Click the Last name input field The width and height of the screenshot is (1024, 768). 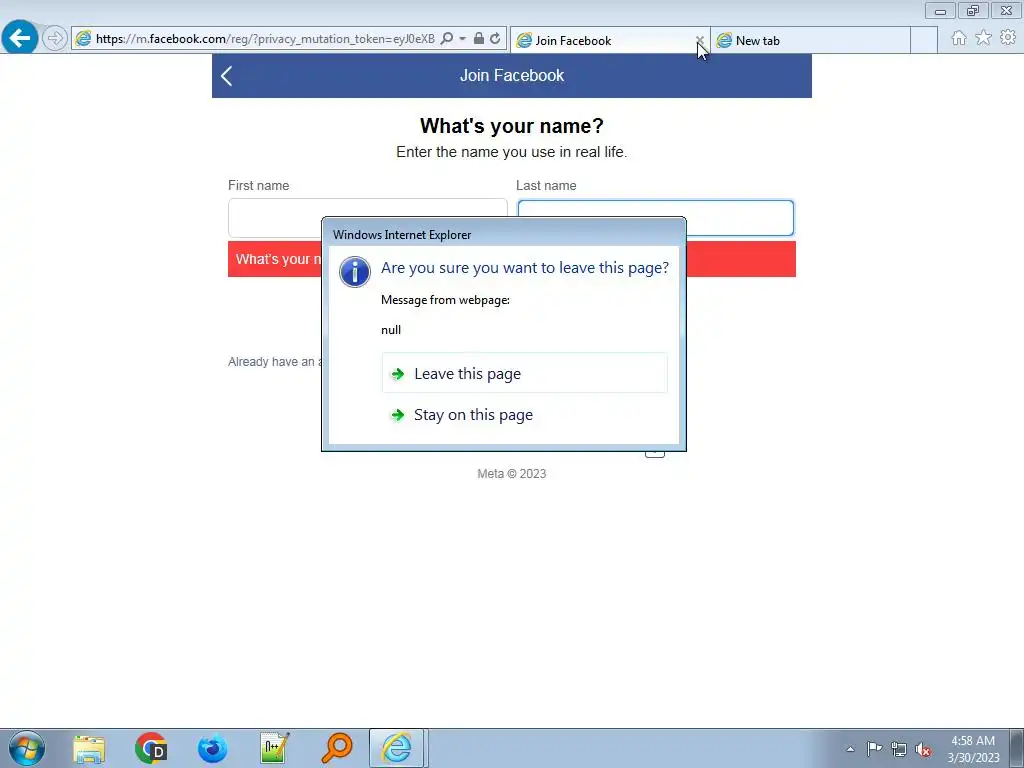point(655,218)
